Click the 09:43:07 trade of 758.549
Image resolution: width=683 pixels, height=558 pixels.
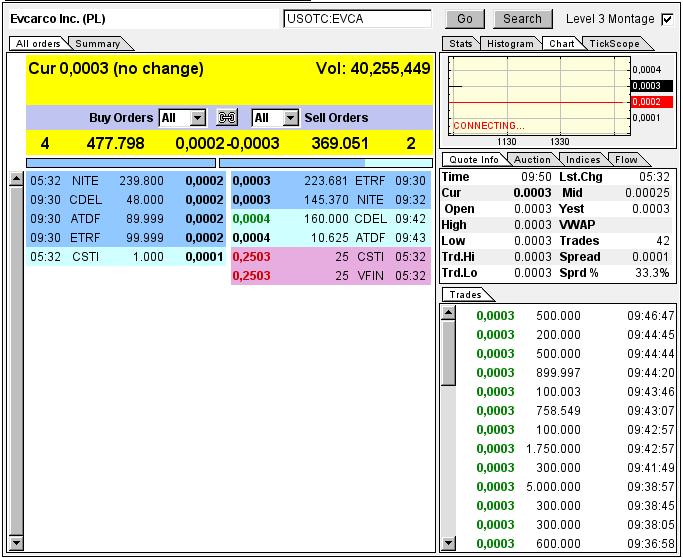[x=566, y=410]
